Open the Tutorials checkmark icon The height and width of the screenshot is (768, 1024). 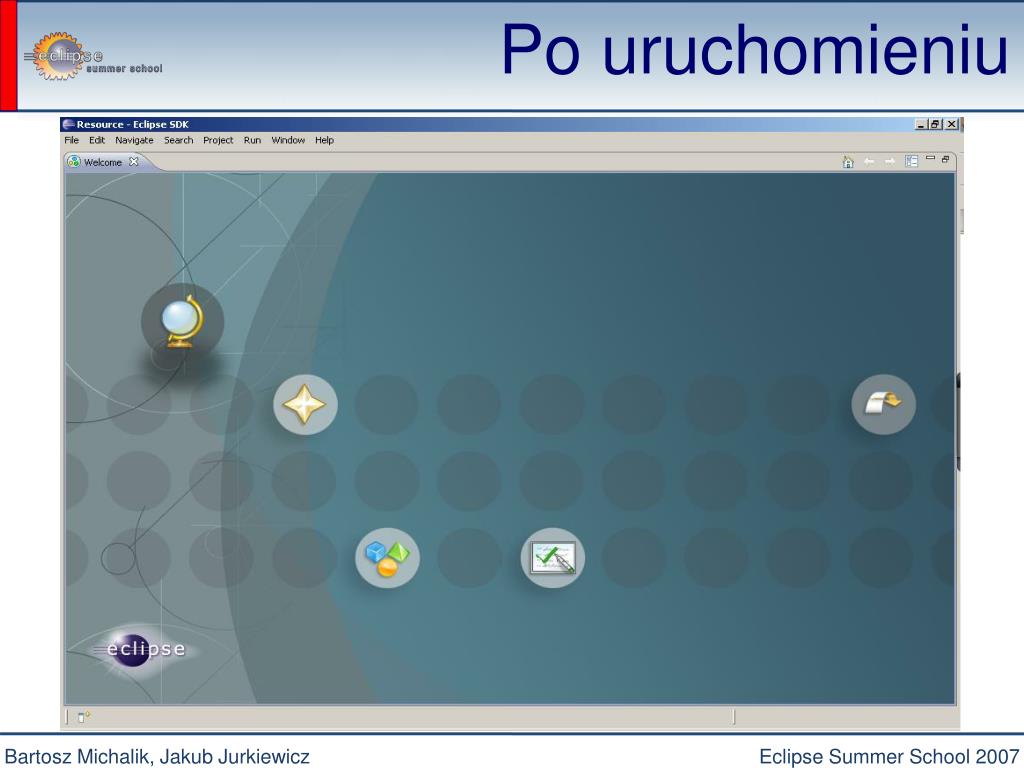point(552,558)
